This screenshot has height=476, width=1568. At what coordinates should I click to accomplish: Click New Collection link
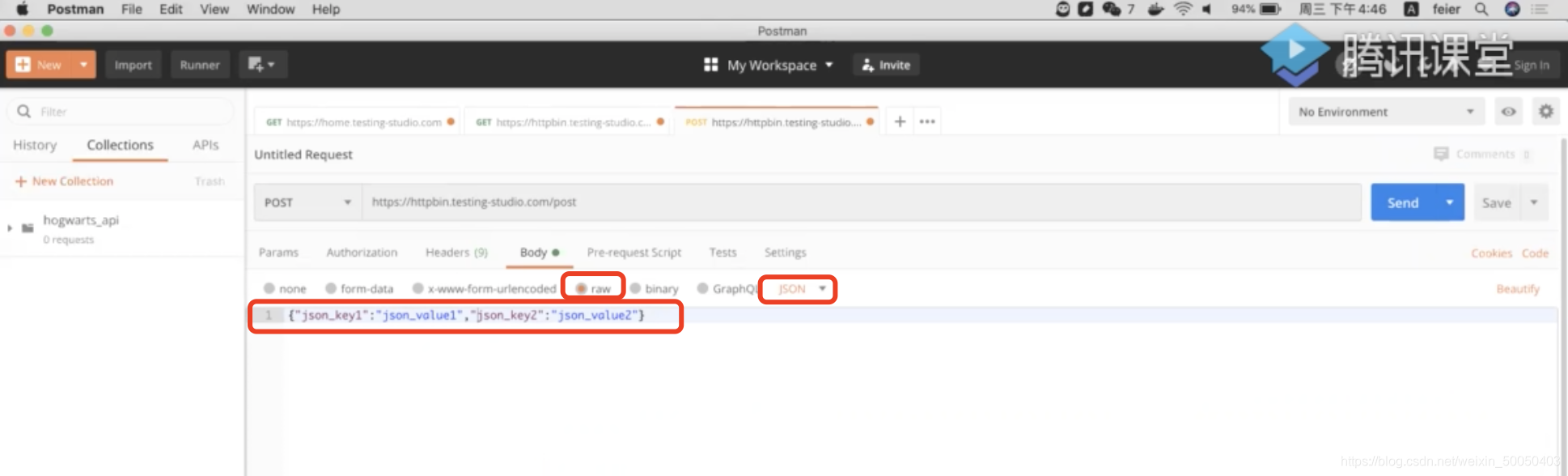pos(65,181)
